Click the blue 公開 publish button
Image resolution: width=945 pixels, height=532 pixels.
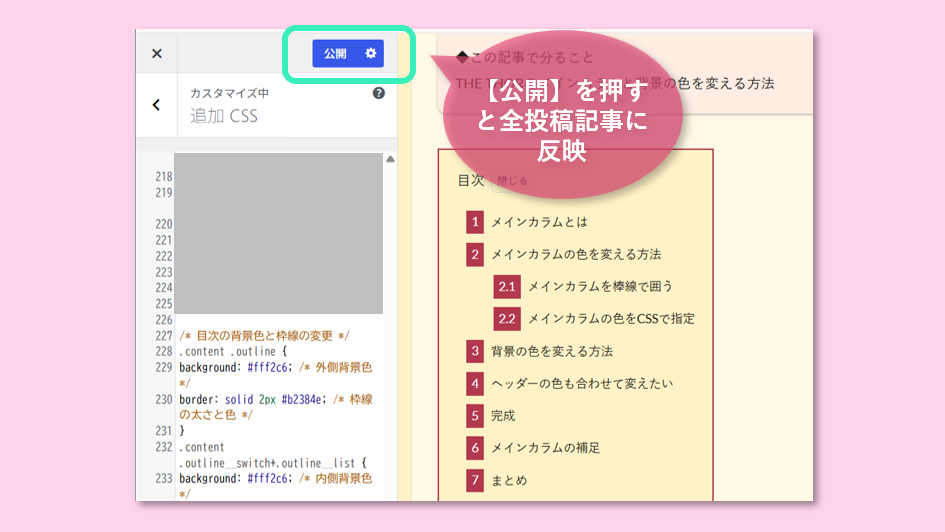coord(336,54)
